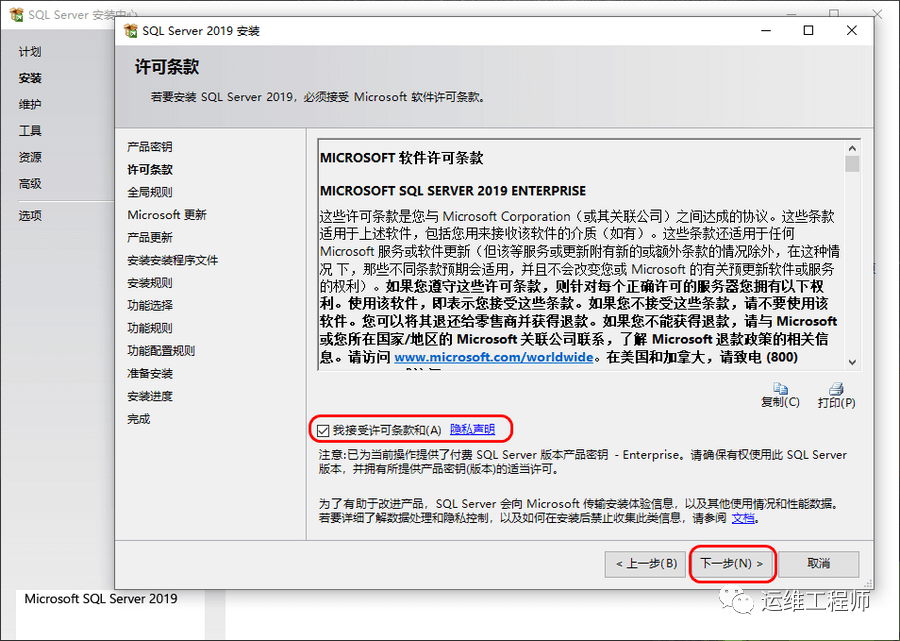Click 功能选择 step in setup list
Screen dimensions: 900x641
tap(150, 305)
